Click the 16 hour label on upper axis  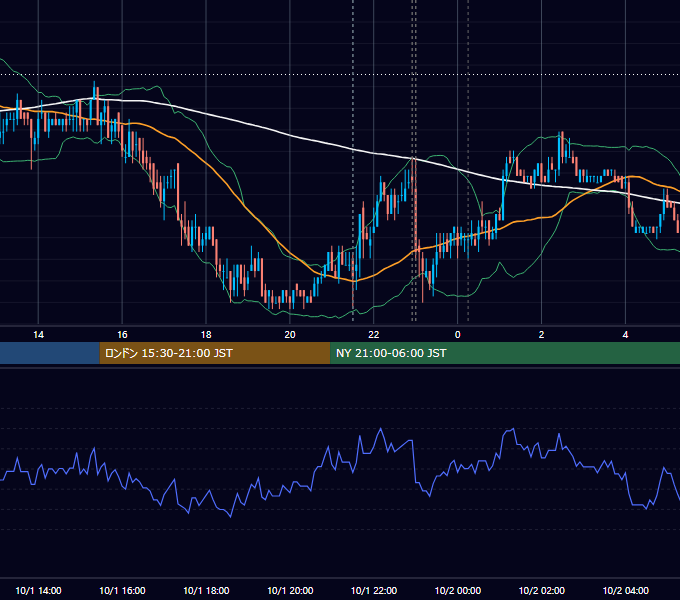click(122, 335)
